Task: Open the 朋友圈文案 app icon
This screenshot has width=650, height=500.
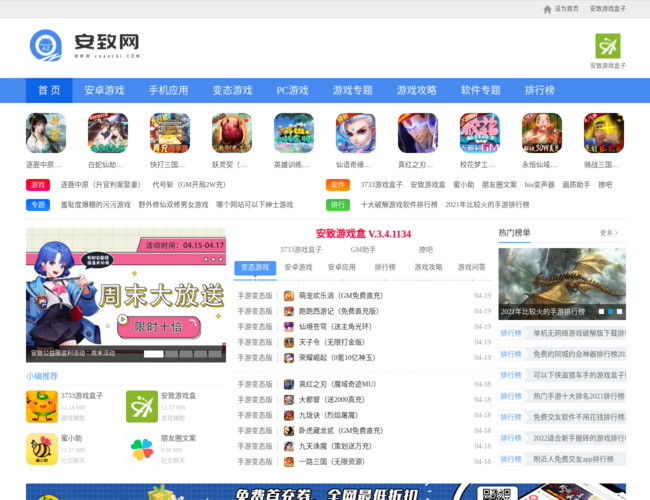Action: [x=142, y=449]
